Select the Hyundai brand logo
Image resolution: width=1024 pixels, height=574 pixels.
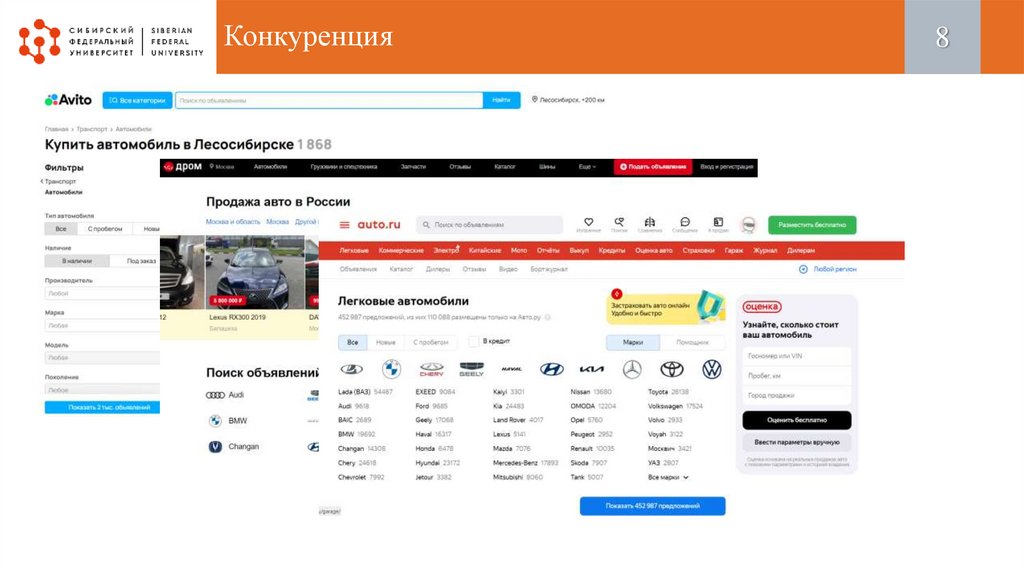click(x=551, y=370)
